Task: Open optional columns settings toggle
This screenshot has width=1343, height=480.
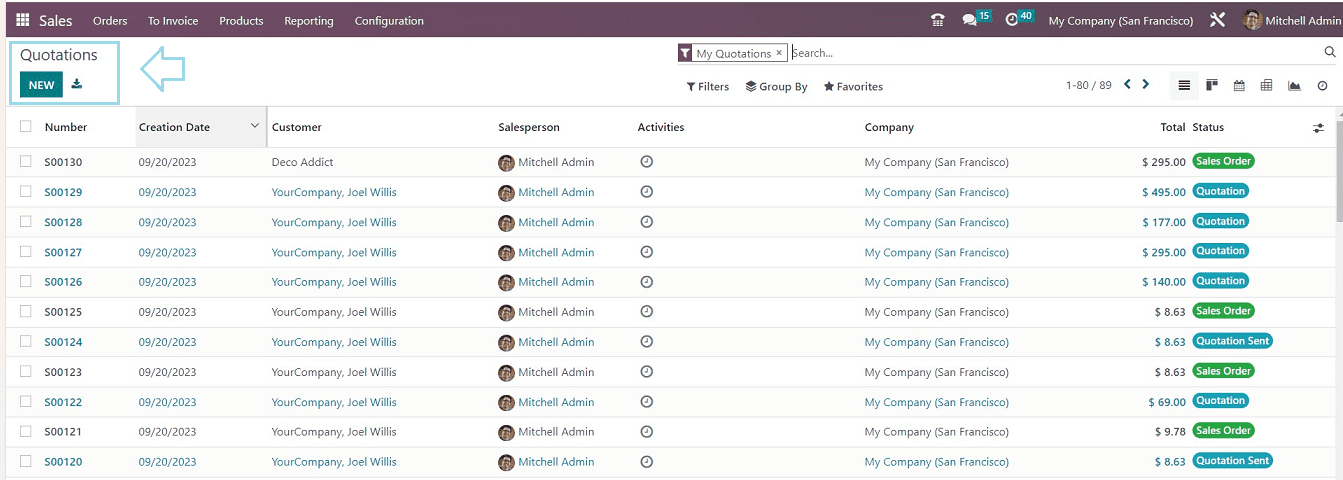Action: pyautogui.click(x=1318, y=128)
